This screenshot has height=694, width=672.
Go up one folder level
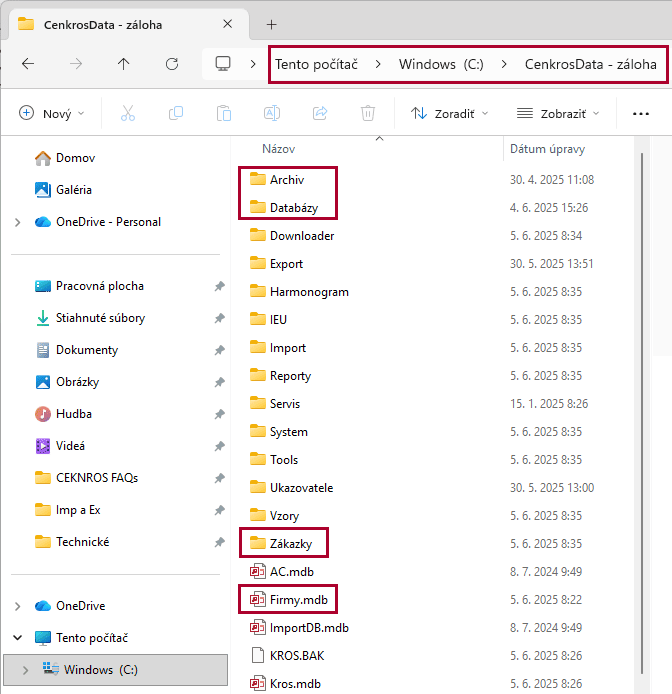tap(124, 64)
